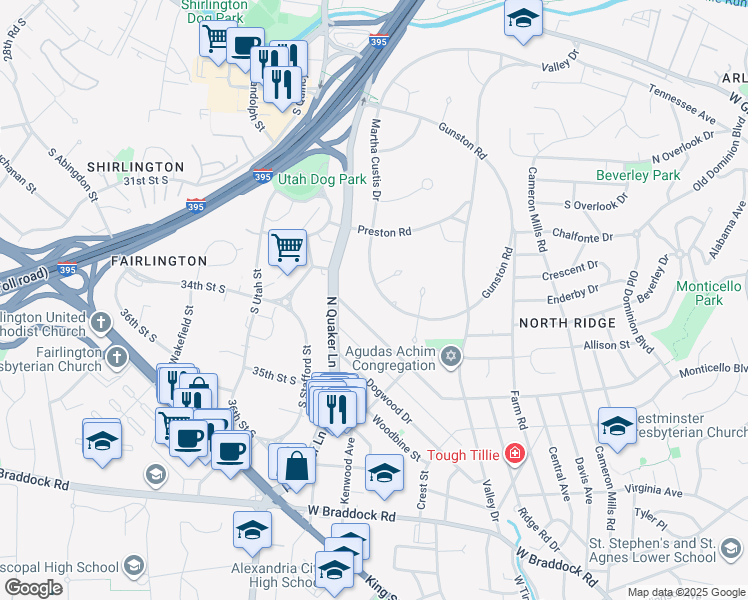Click the school marker near Westminster Presbyterian Church
Screen dimensions: 748x600
(617, 426)
